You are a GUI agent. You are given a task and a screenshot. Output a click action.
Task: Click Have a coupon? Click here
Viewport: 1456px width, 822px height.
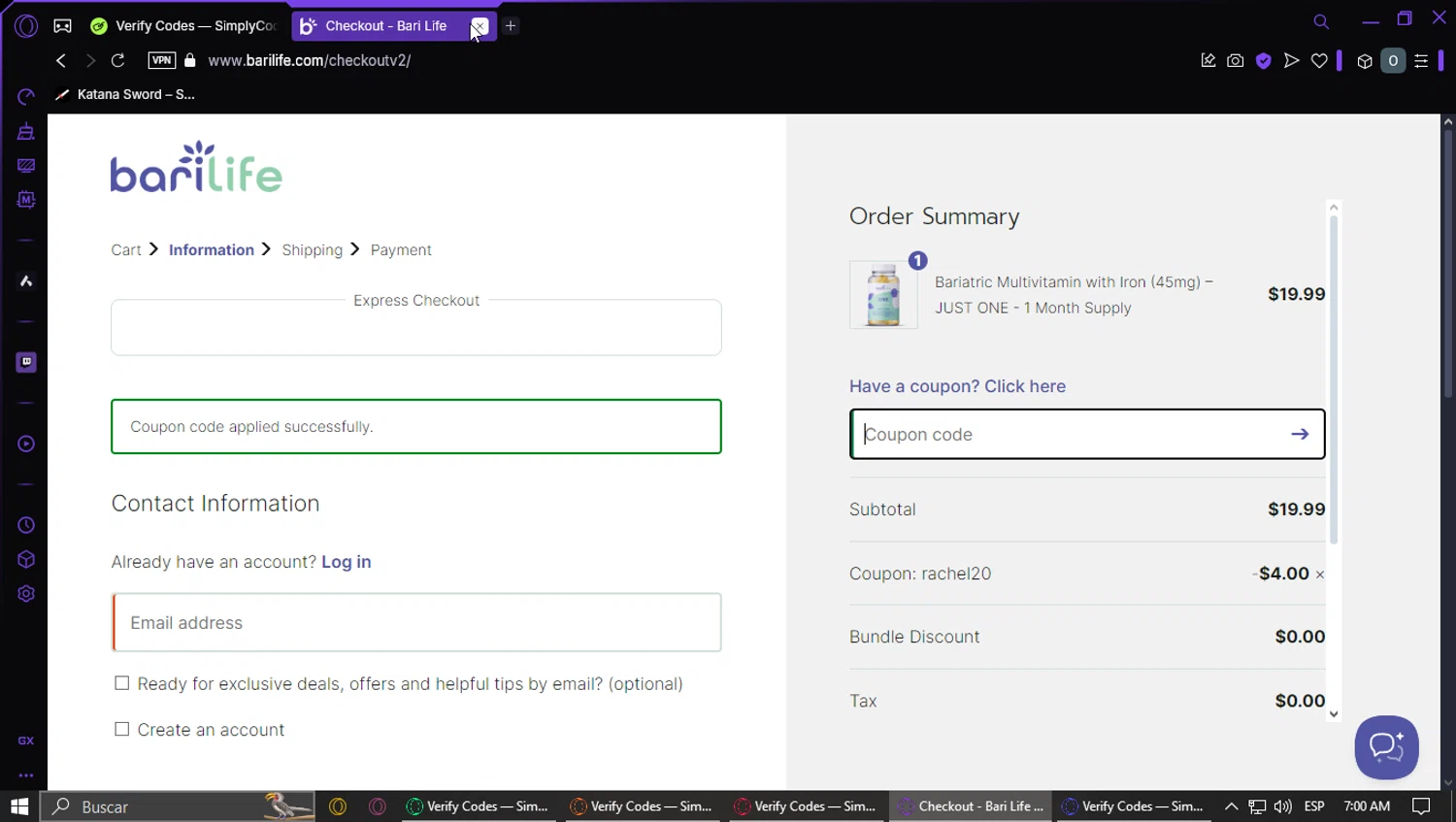coord(957,386)
